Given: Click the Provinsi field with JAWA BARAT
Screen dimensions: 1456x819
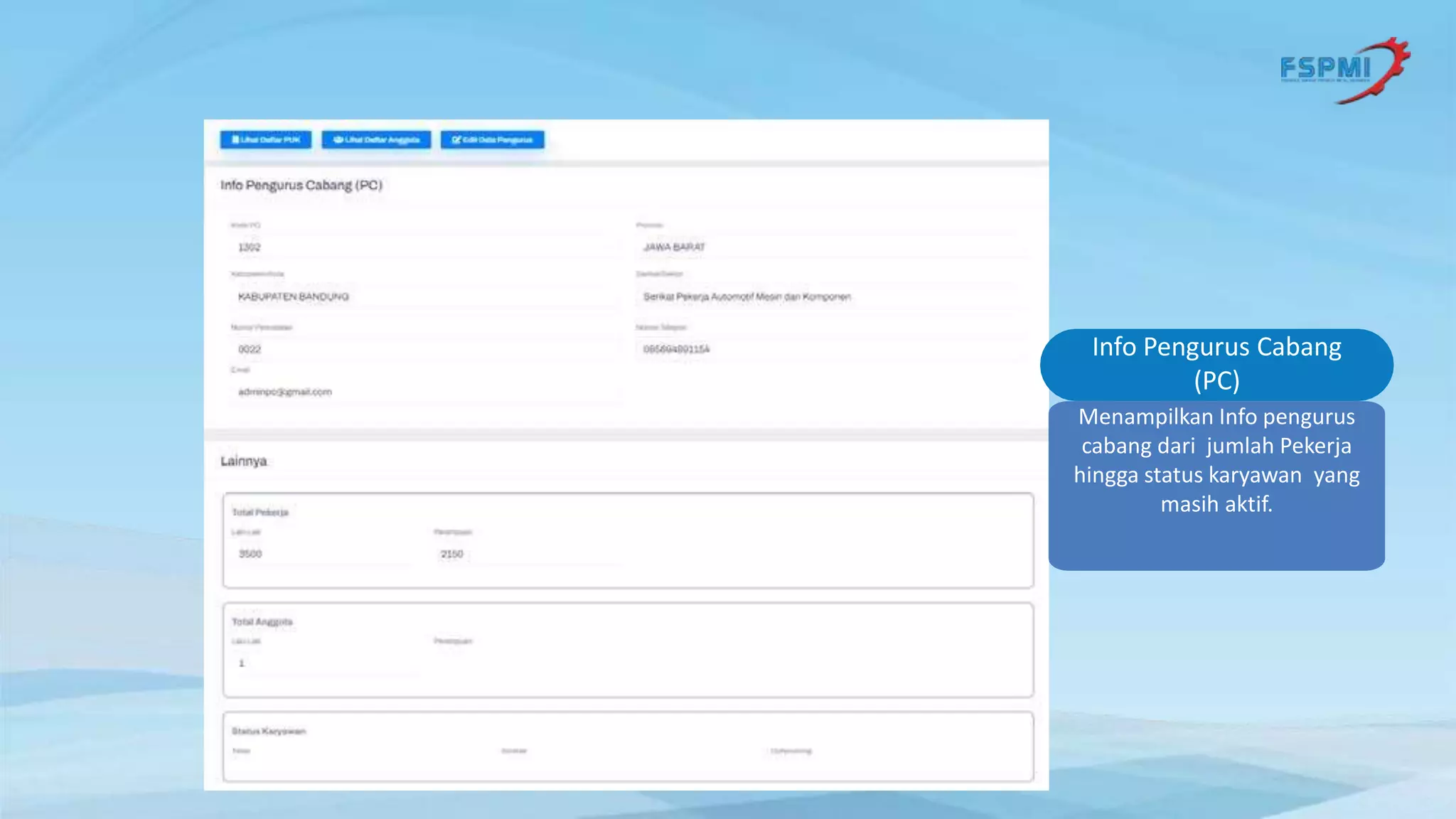Looking at the screenshot, I should tap(828, 247).
